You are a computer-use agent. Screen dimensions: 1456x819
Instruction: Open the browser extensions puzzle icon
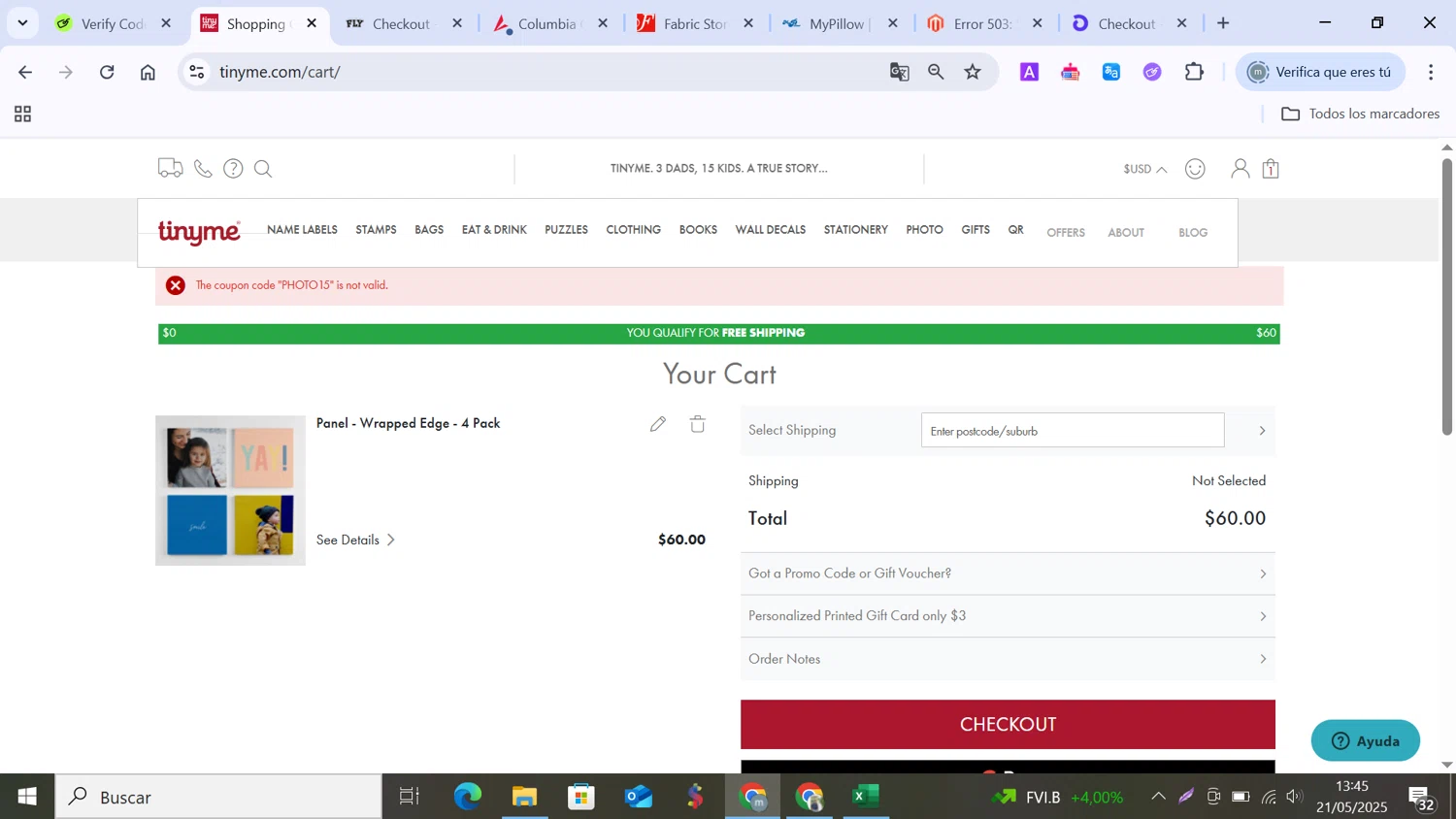click(1194, 72)
